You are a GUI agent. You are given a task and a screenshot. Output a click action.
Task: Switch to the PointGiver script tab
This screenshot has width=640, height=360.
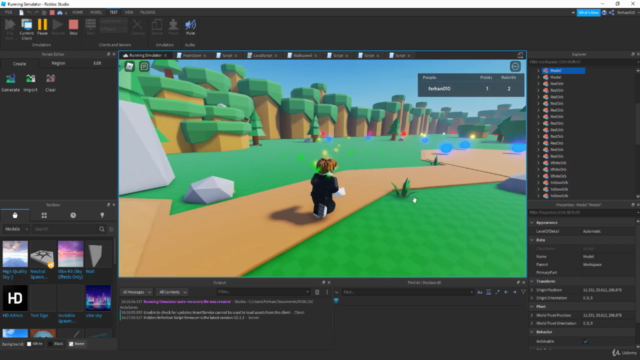tap(191, 56)
